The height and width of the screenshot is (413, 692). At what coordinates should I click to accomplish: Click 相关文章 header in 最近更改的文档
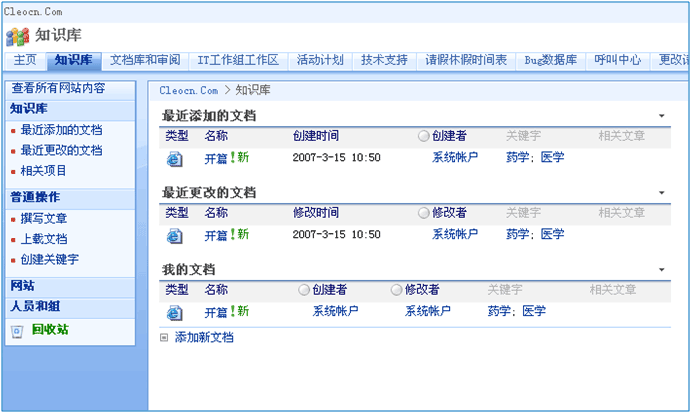click(x=622, y=213)
